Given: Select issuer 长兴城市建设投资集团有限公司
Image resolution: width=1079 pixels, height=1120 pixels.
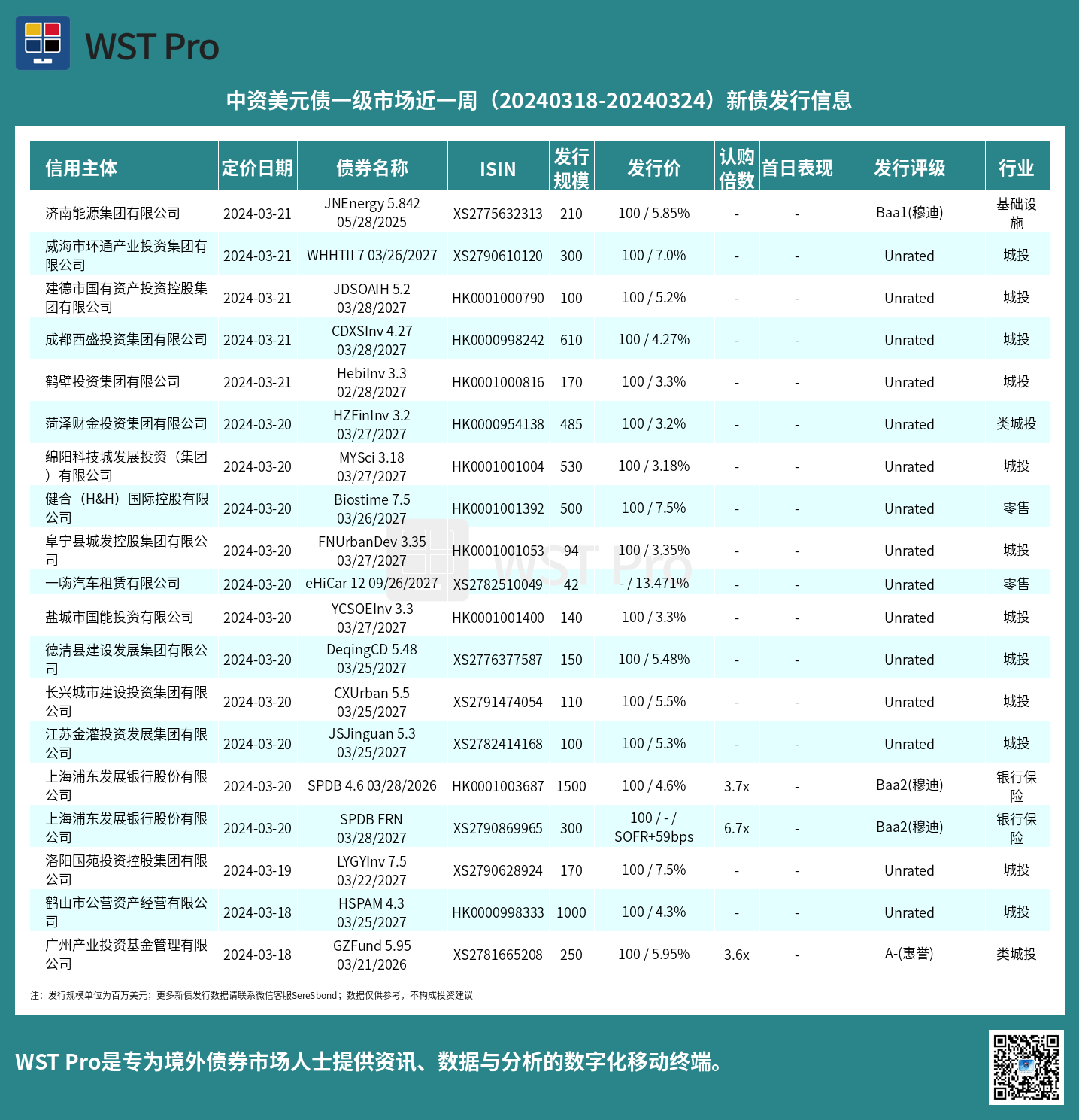Looking at the screenshot, I should click(126, 702).
